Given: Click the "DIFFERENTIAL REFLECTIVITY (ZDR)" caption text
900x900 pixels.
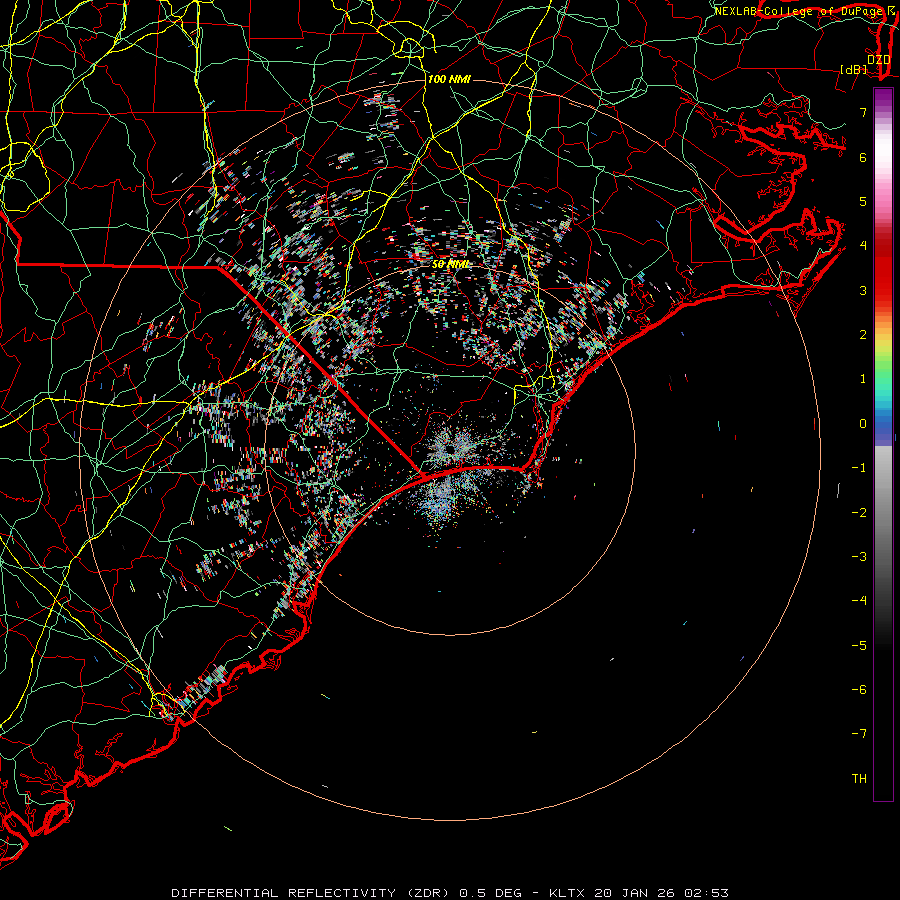Looking at the screenshot, I should point(312,893).
